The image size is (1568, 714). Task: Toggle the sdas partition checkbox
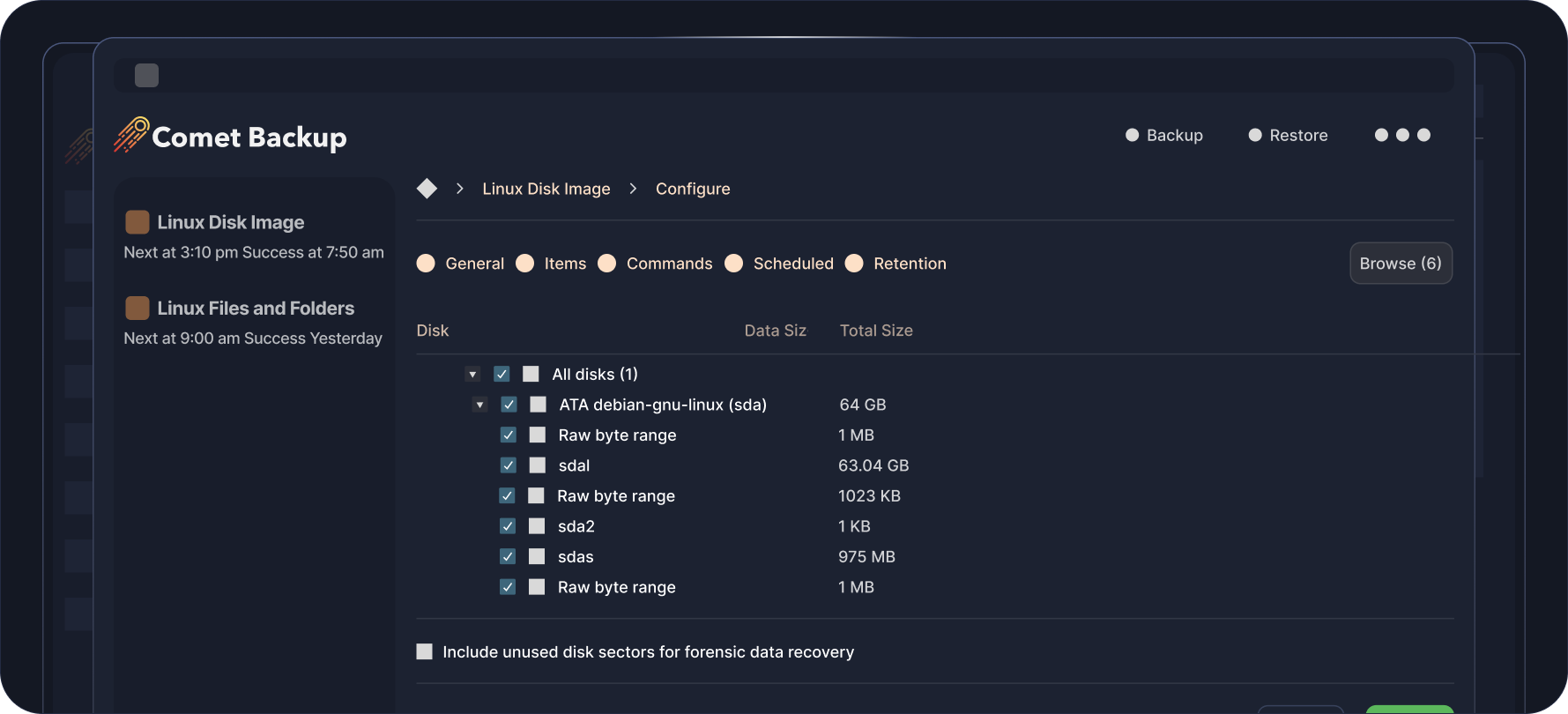pyautogui.click(x=508, y=557)
